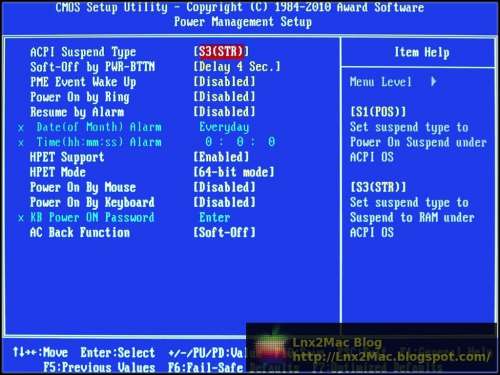Toggle the PME Event Wake Up Disabled value
The width and height of the screenshot is (500, 375).
224,82
